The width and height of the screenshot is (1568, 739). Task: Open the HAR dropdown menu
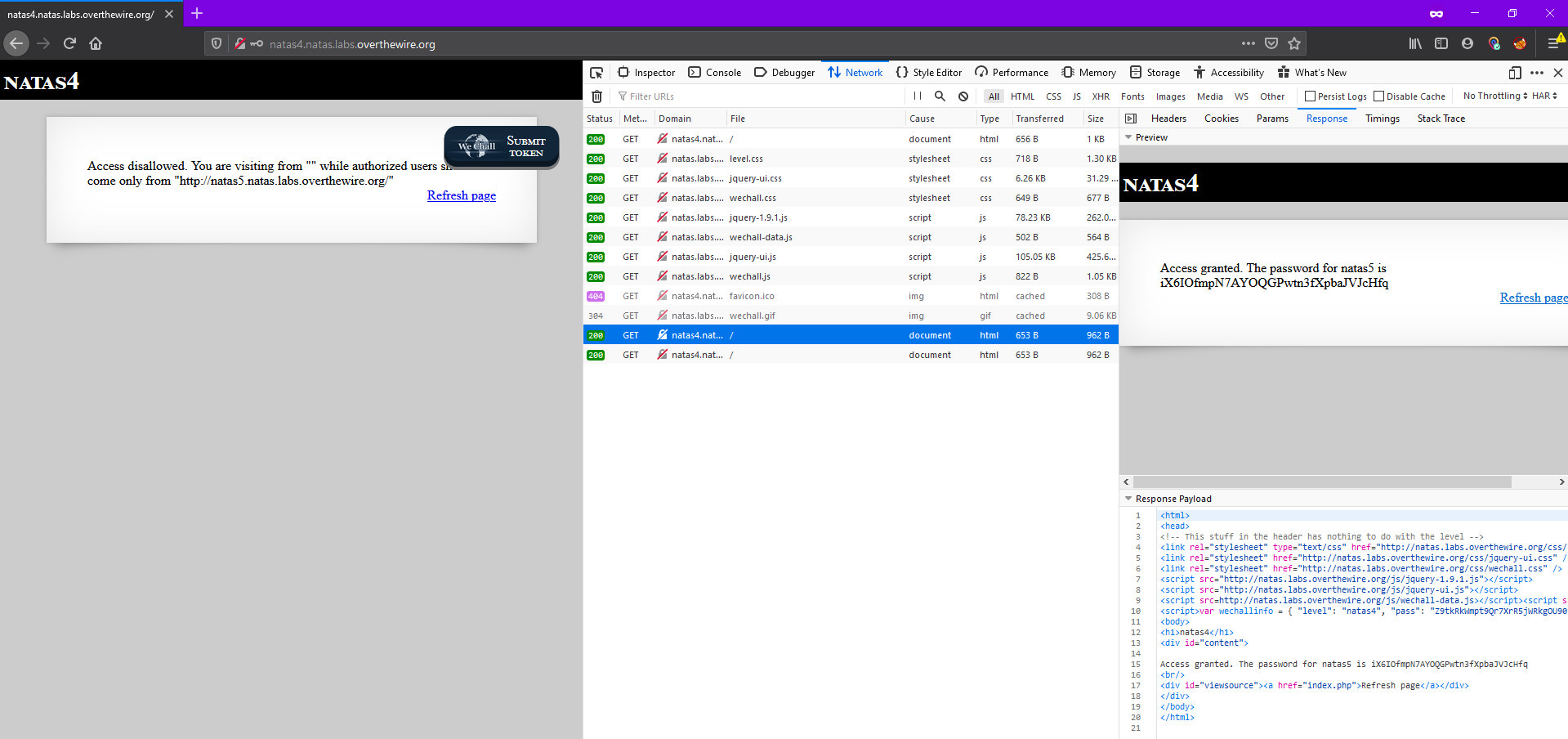tap(1544, 96)
